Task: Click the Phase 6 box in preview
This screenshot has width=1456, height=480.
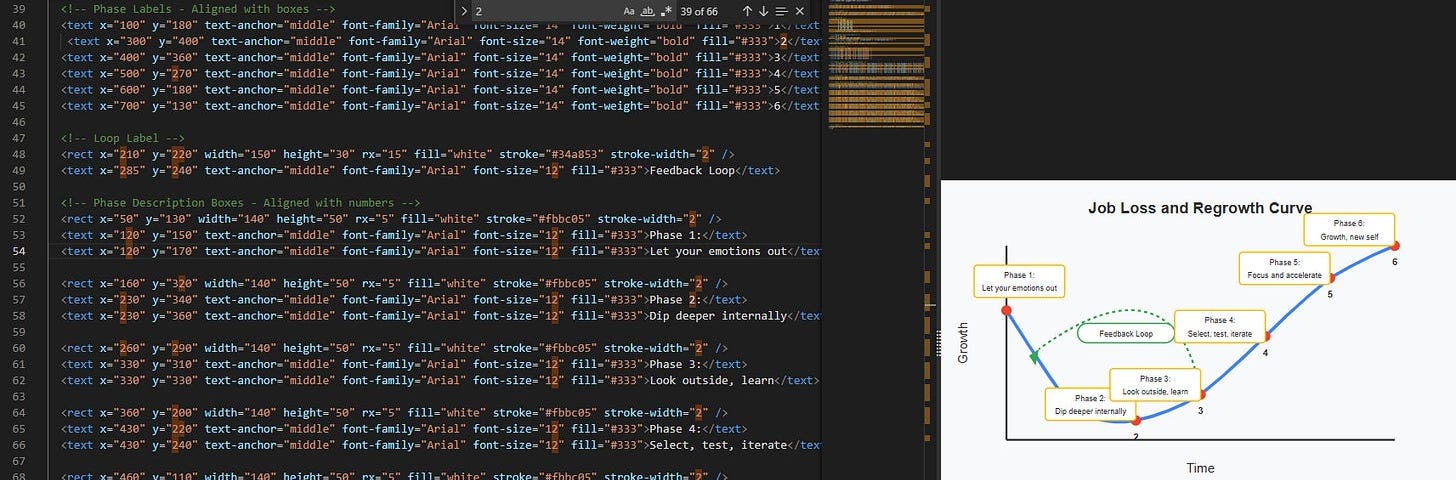Action: click(1349, 230)
